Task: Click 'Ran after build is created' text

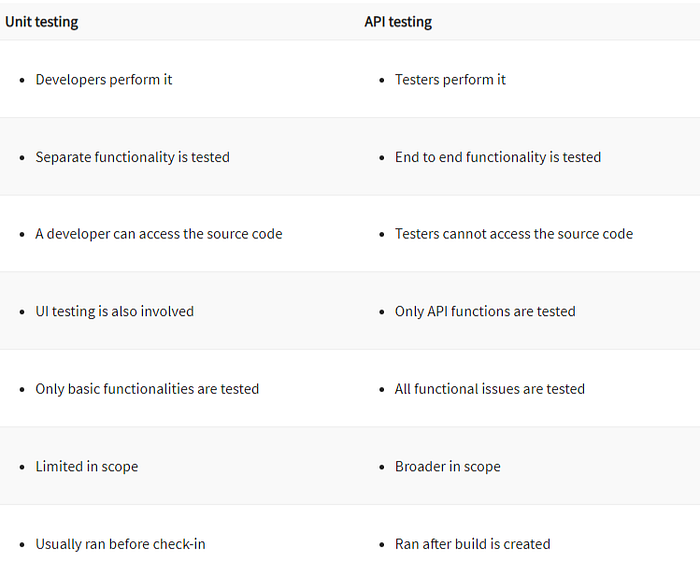Action: coord(473,544)
